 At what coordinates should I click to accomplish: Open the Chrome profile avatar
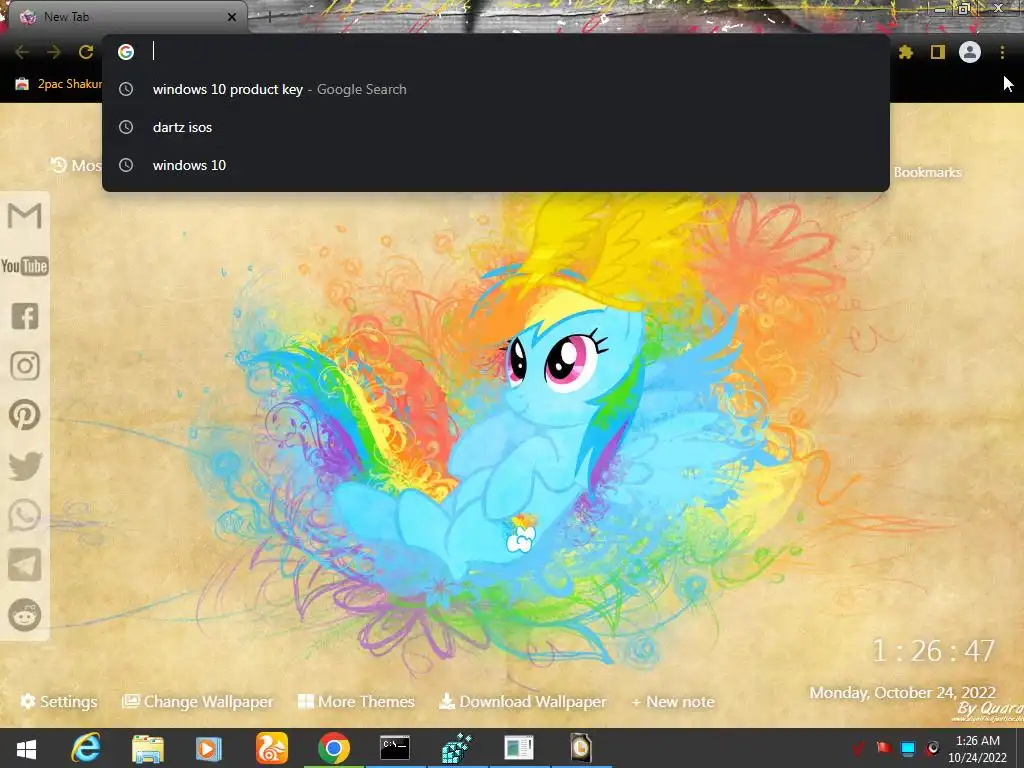tap(970, 52)
